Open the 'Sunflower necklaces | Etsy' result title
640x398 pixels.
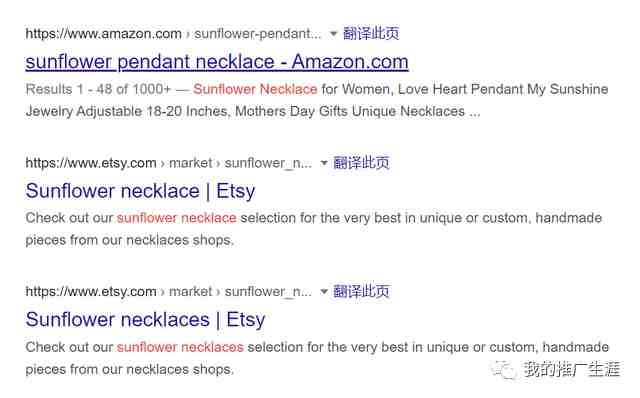(145, 320)
